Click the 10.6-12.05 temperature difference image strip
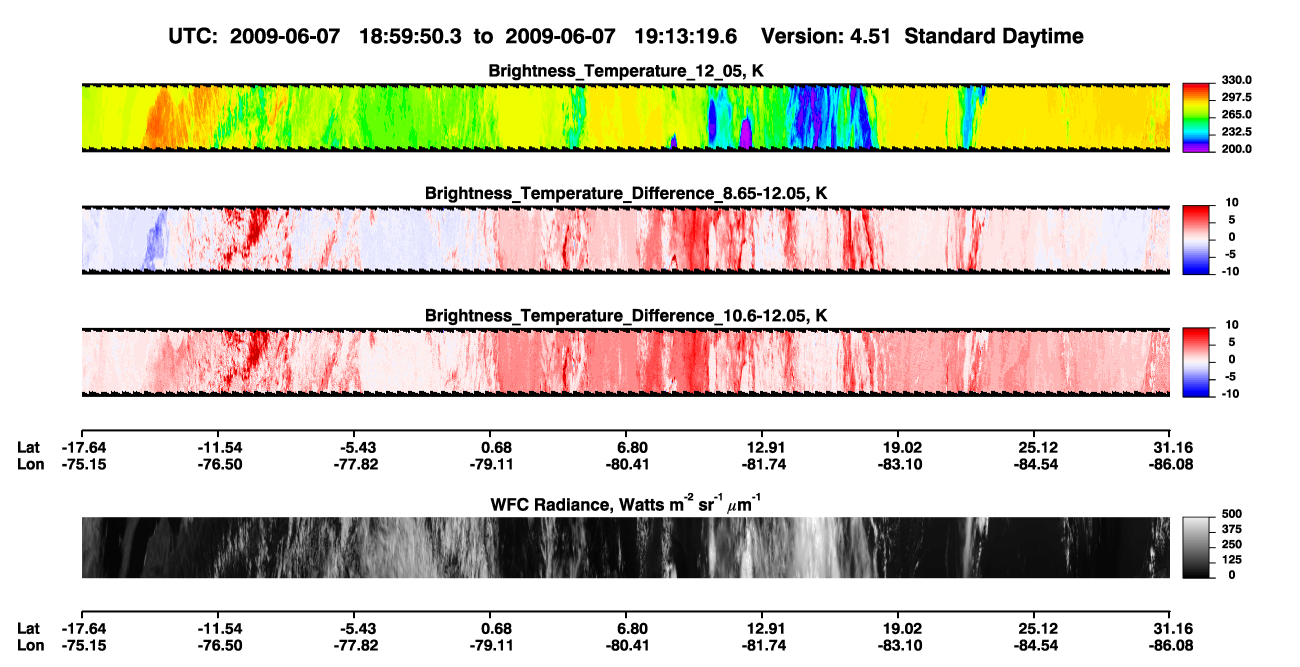Image resolution: width=1300 pixels, height=667 pixels. click(626, 362)
